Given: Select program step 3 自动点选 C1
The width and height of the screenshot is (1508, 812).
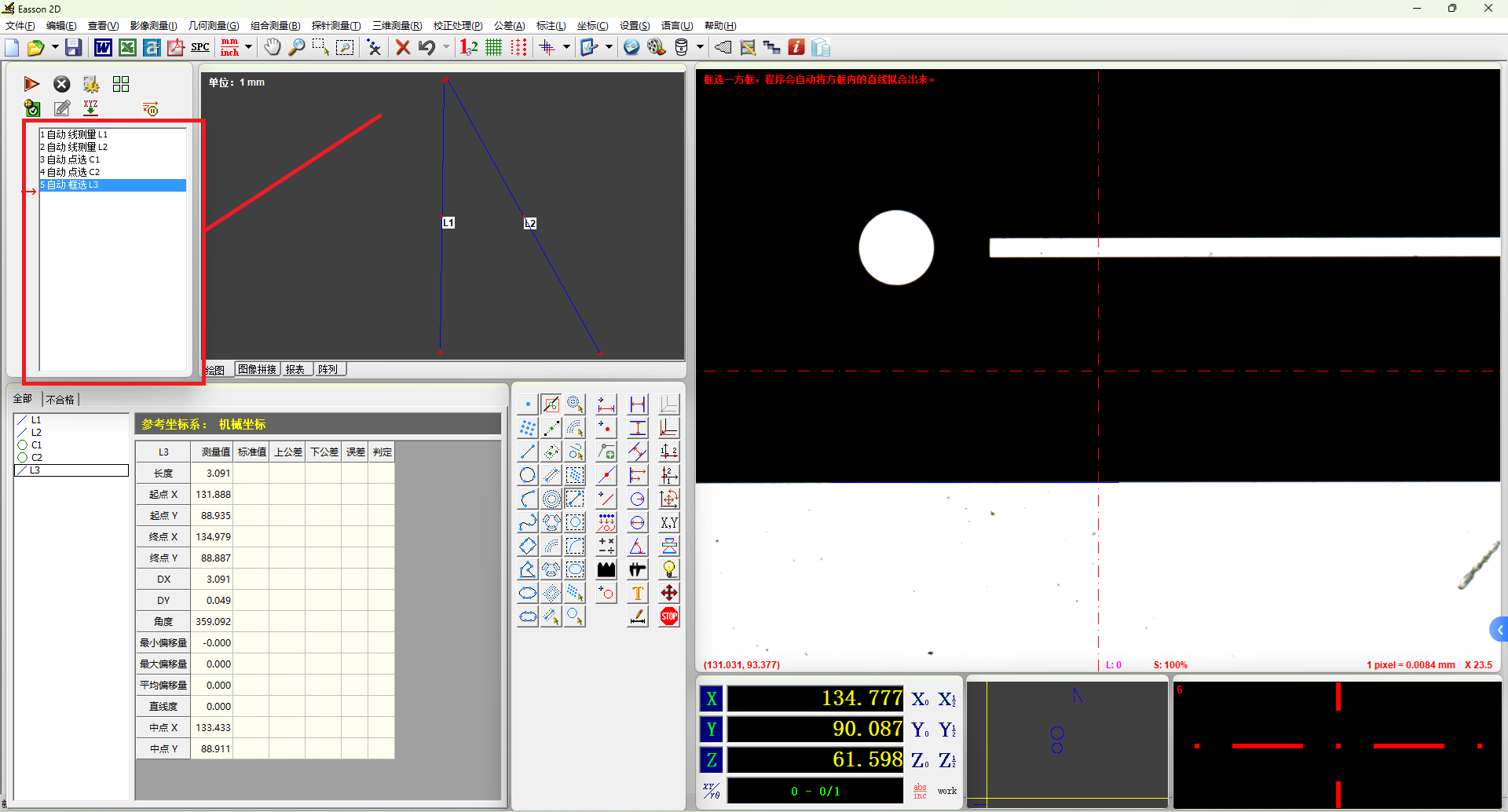Looking at the screenshot, I should click(113, 159).
